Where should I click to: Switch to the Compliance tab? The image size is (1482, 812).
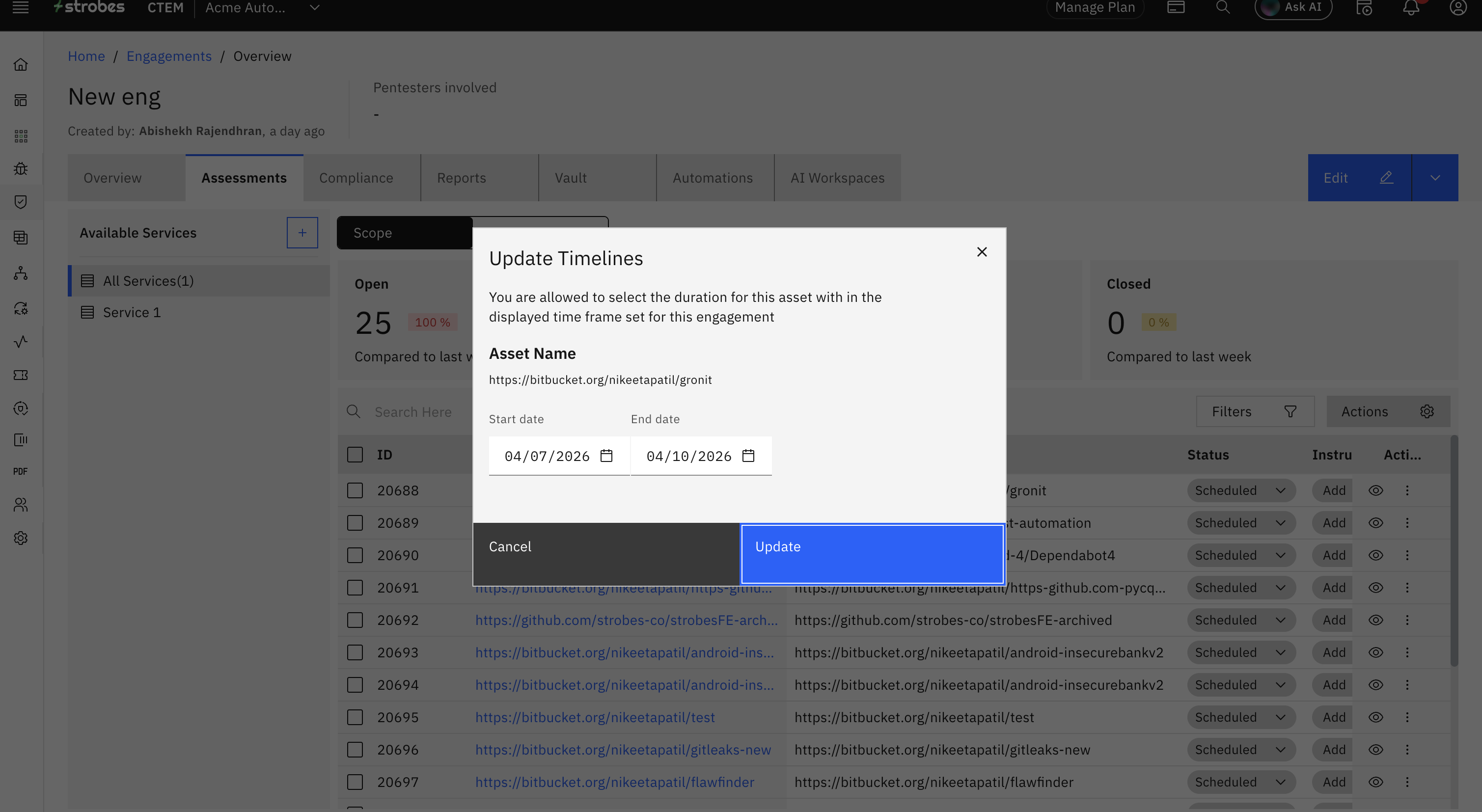[356, 178]
